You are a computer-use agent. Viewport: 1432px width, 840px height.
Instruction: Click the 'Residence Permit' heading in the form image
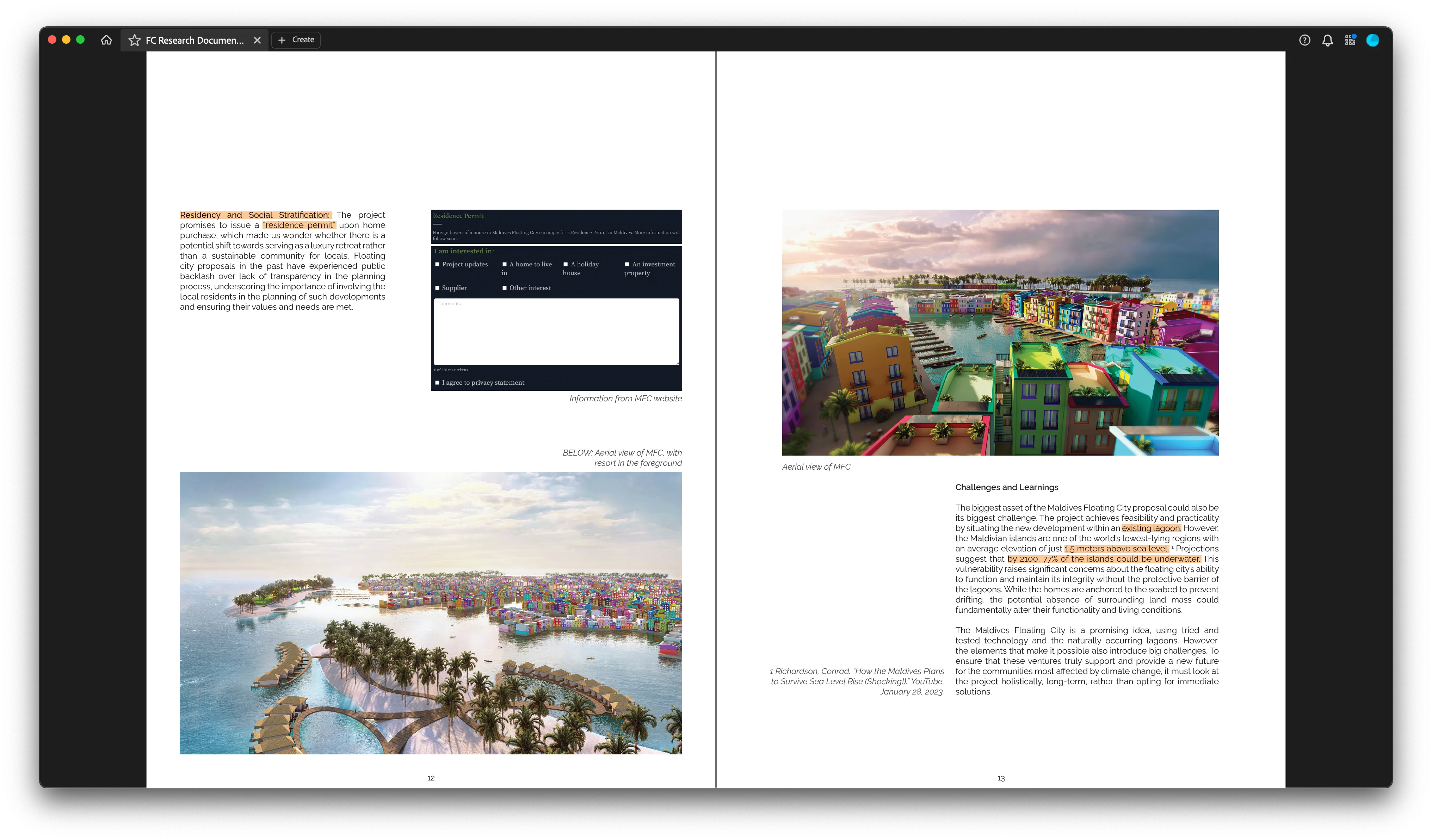point(458,216)
